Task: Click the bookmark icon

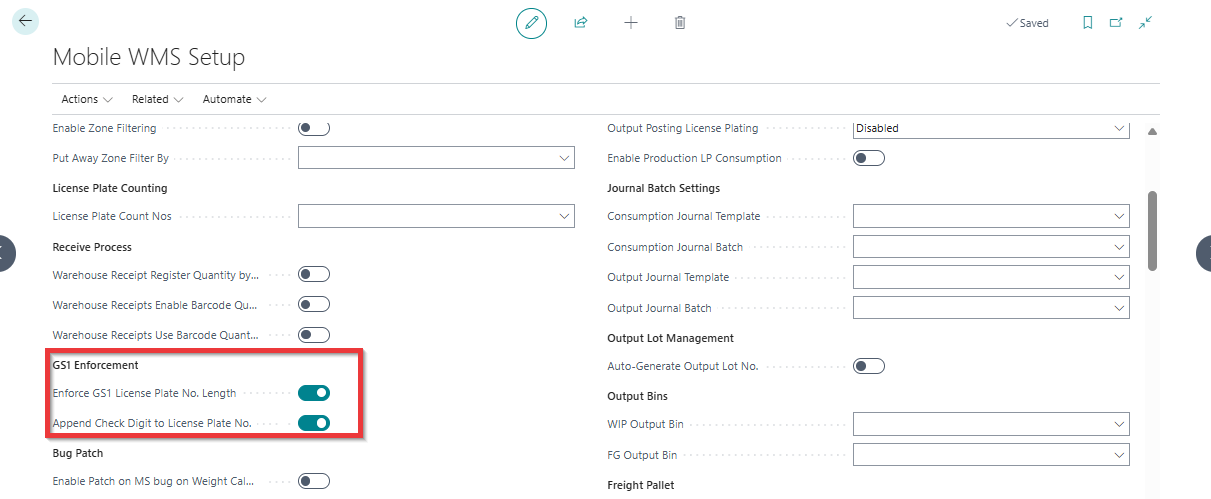Action: coord(1088,22)
